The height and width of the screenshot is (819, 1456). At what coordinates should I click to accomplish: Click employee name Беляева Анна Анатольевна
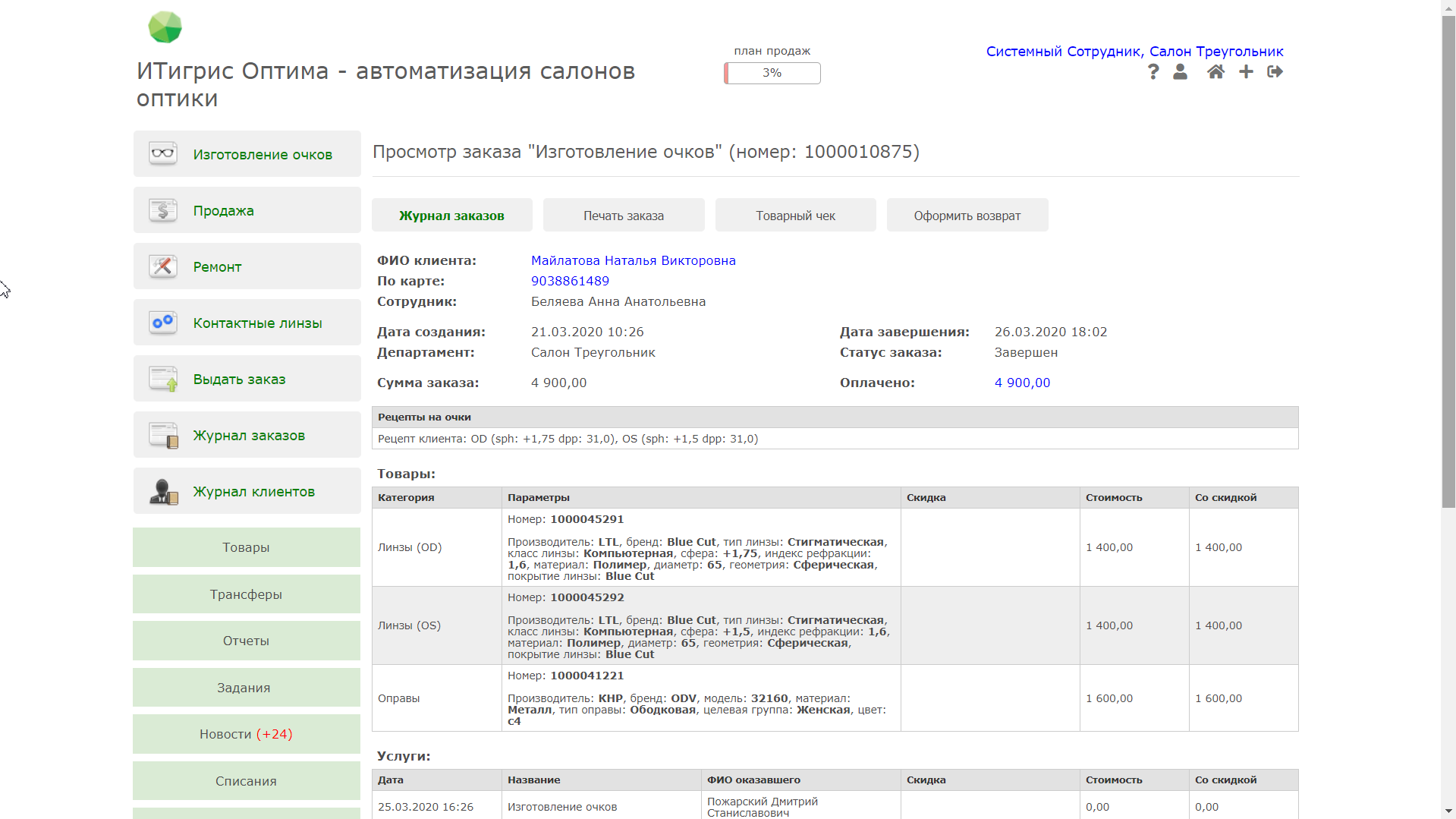(x=618, y=301)
